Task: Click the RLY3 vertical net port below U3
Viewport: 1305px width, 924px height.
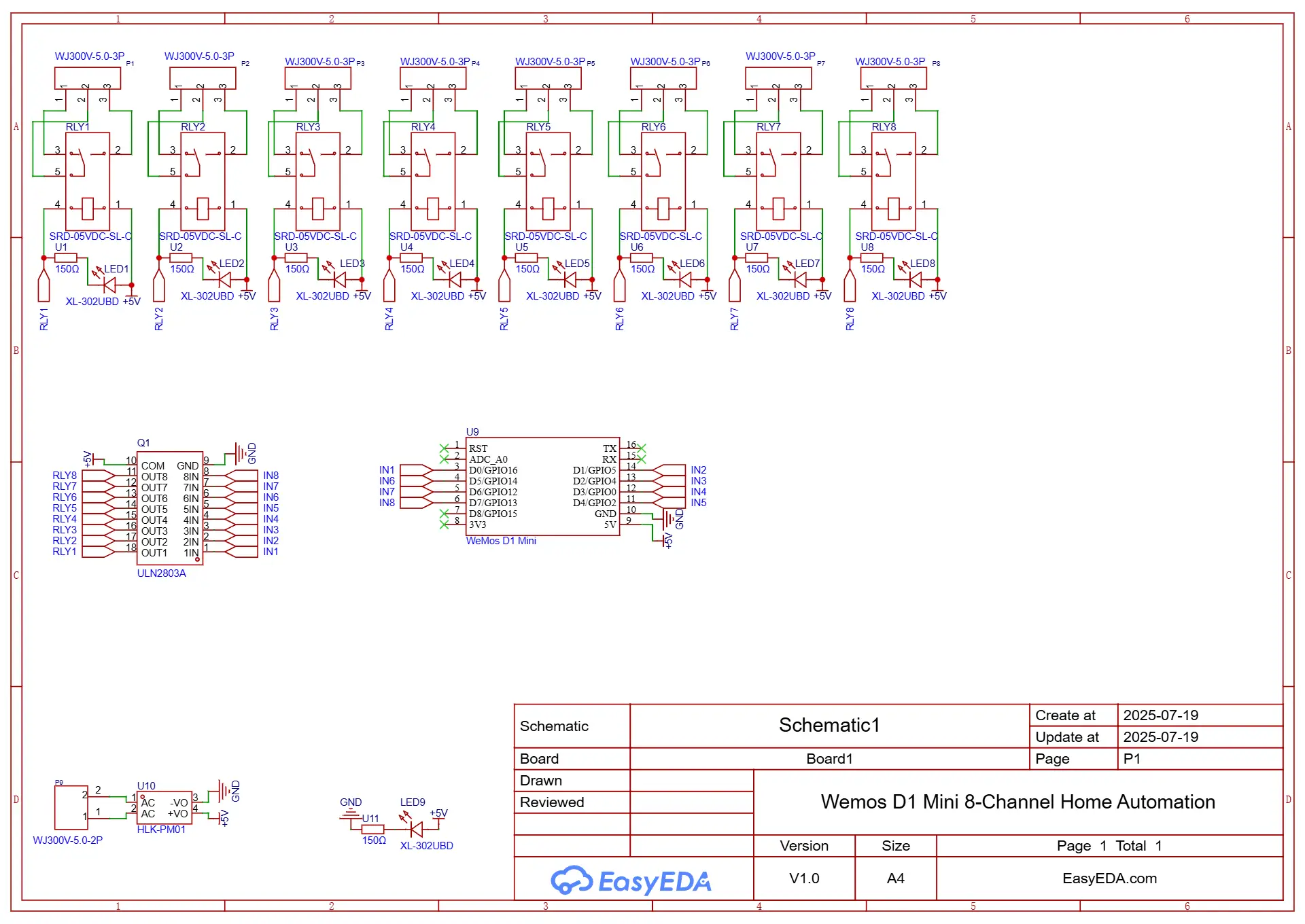Action: (274, 285)
